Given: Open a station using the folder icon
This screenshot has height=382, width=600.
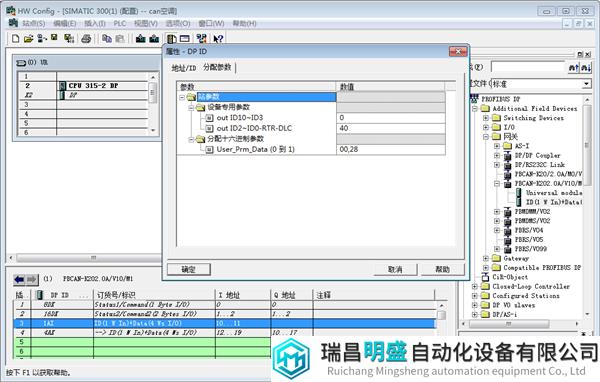Looking at the screenshot, I should (28, 38).
